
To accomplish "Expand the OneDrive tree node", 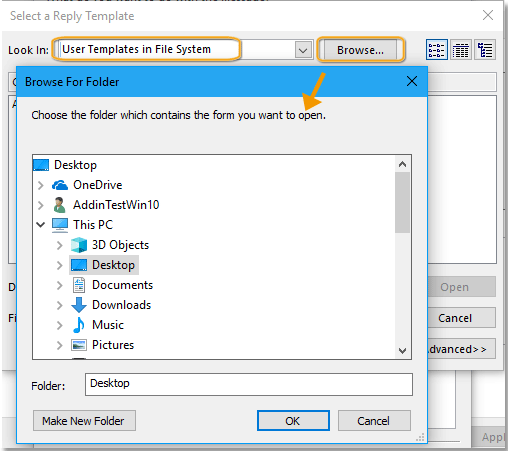I will click(41, 185).
